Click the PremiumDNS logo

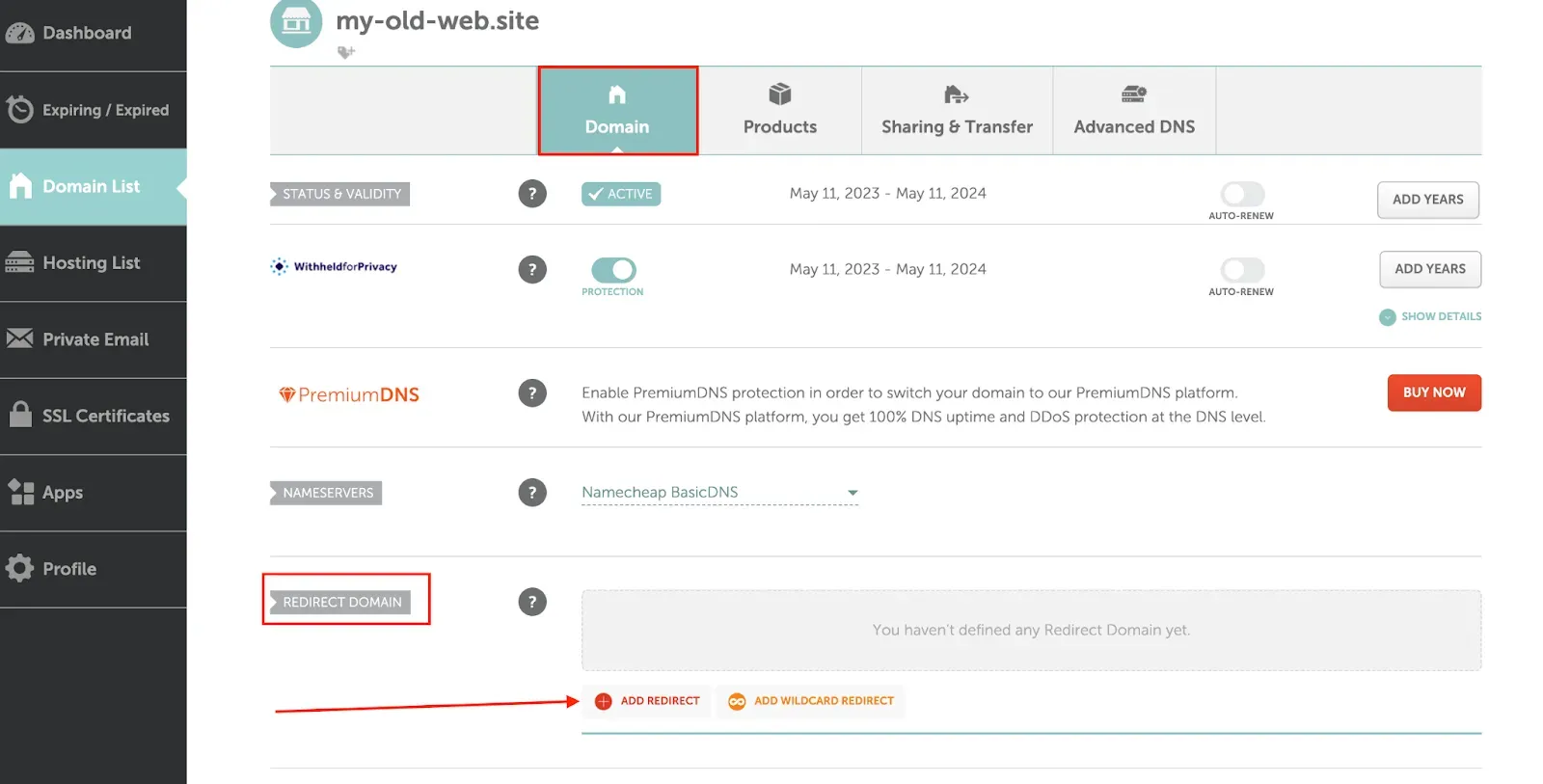click(x=349, y=394)
